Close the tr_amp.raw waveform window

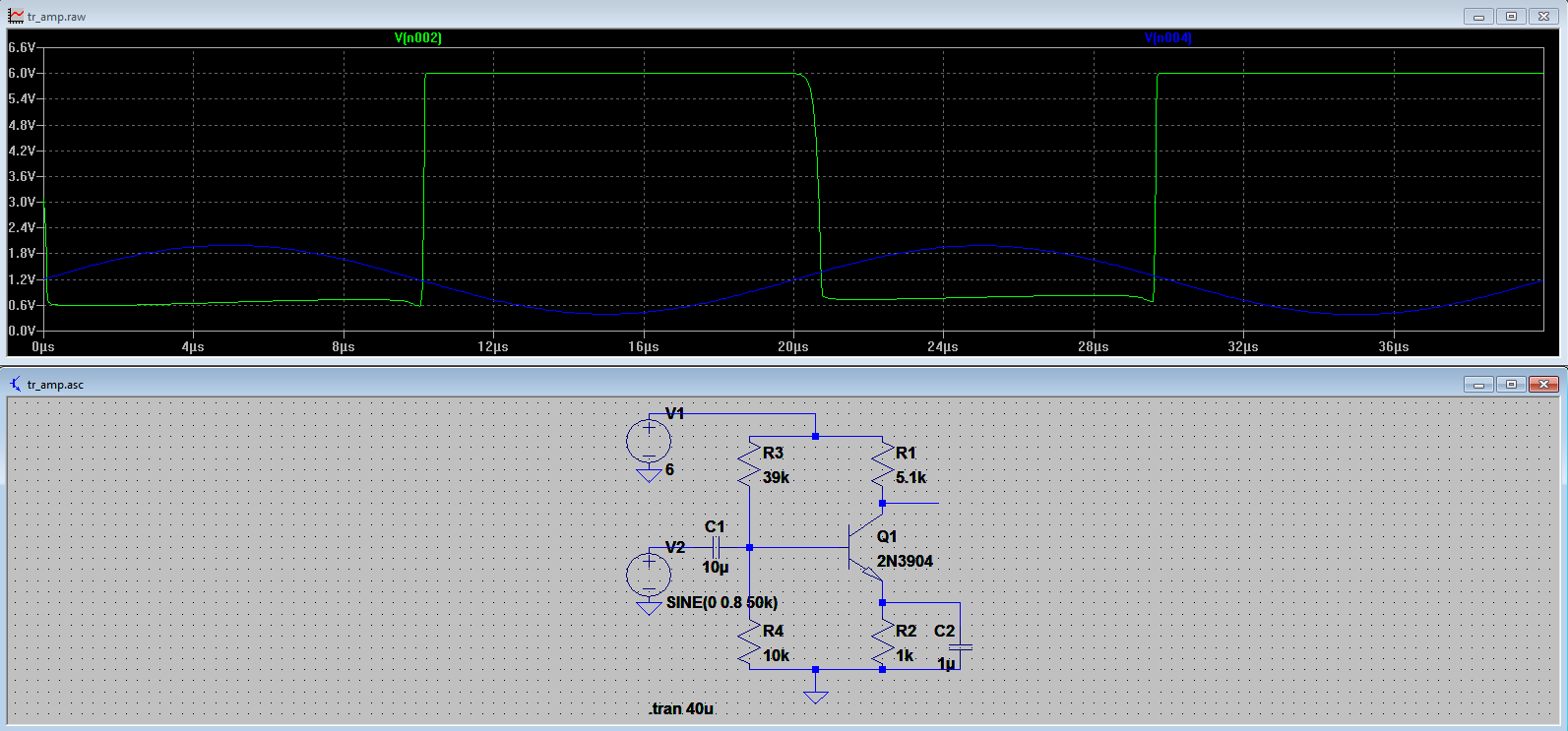1544,16
